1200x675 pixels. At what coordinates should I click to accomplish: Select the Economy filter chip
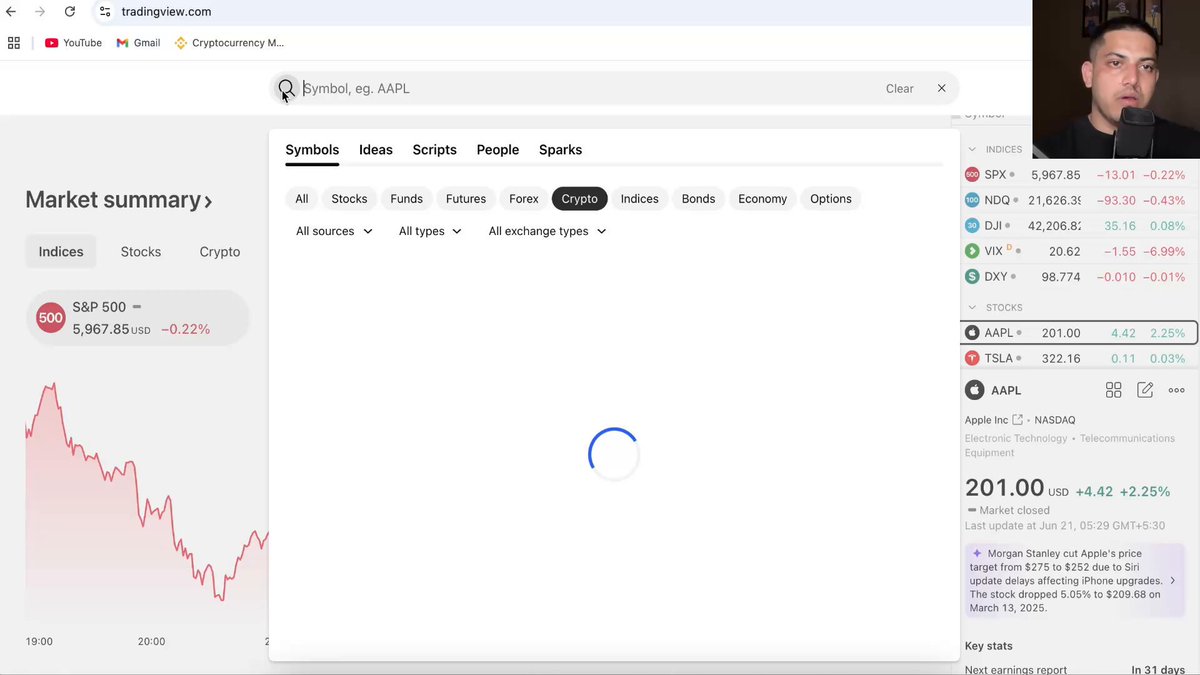coord(763,199)
